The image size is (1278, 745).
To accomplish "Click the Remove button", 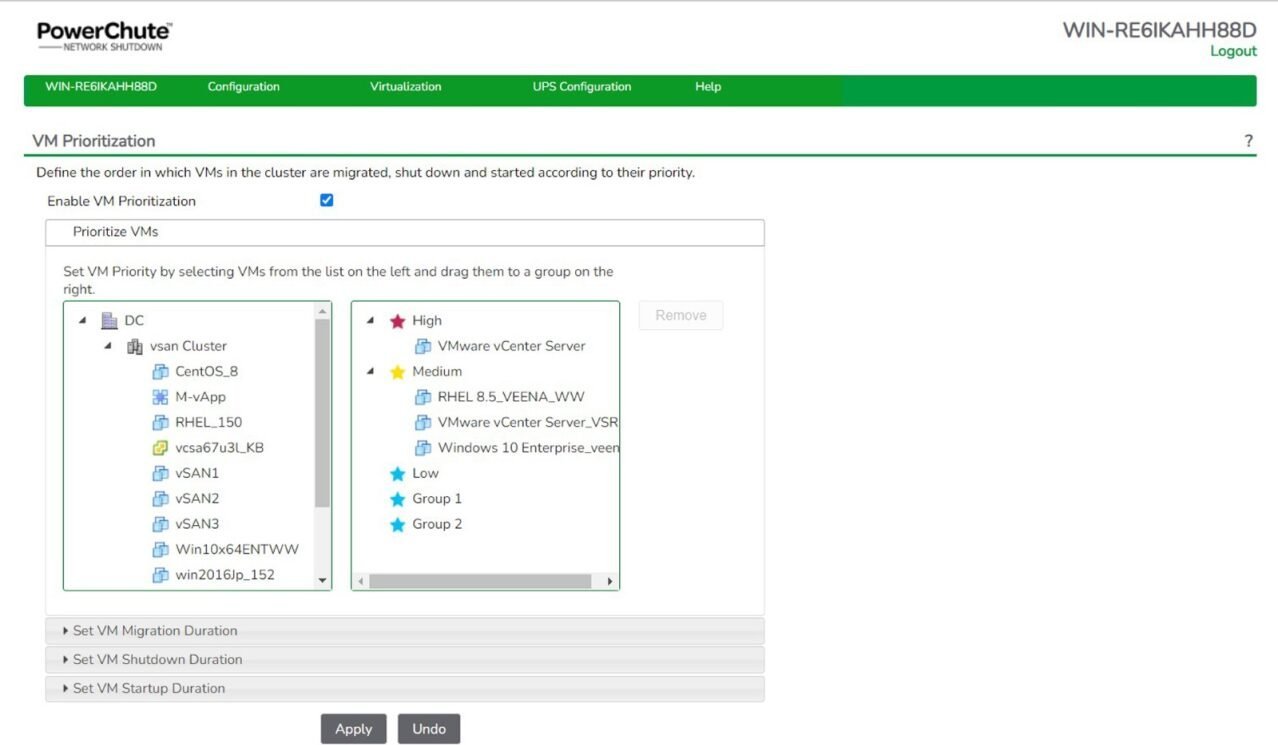I will [x=681, y=315].
